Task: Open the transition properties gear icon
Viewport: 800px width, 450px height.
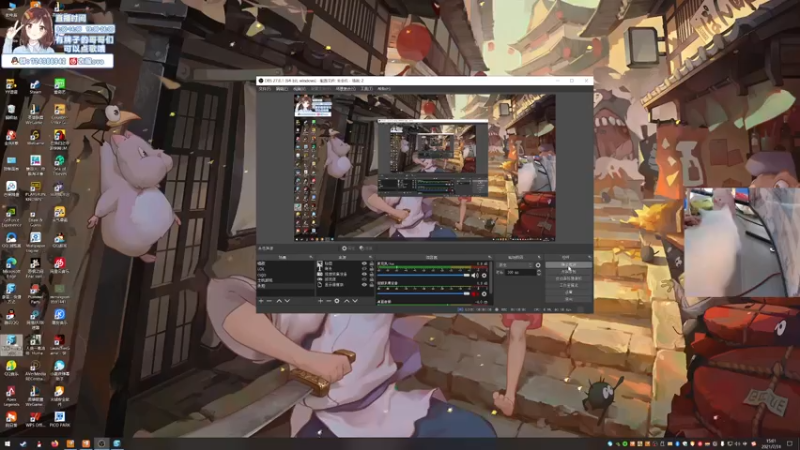Action: tap(538, 265)
